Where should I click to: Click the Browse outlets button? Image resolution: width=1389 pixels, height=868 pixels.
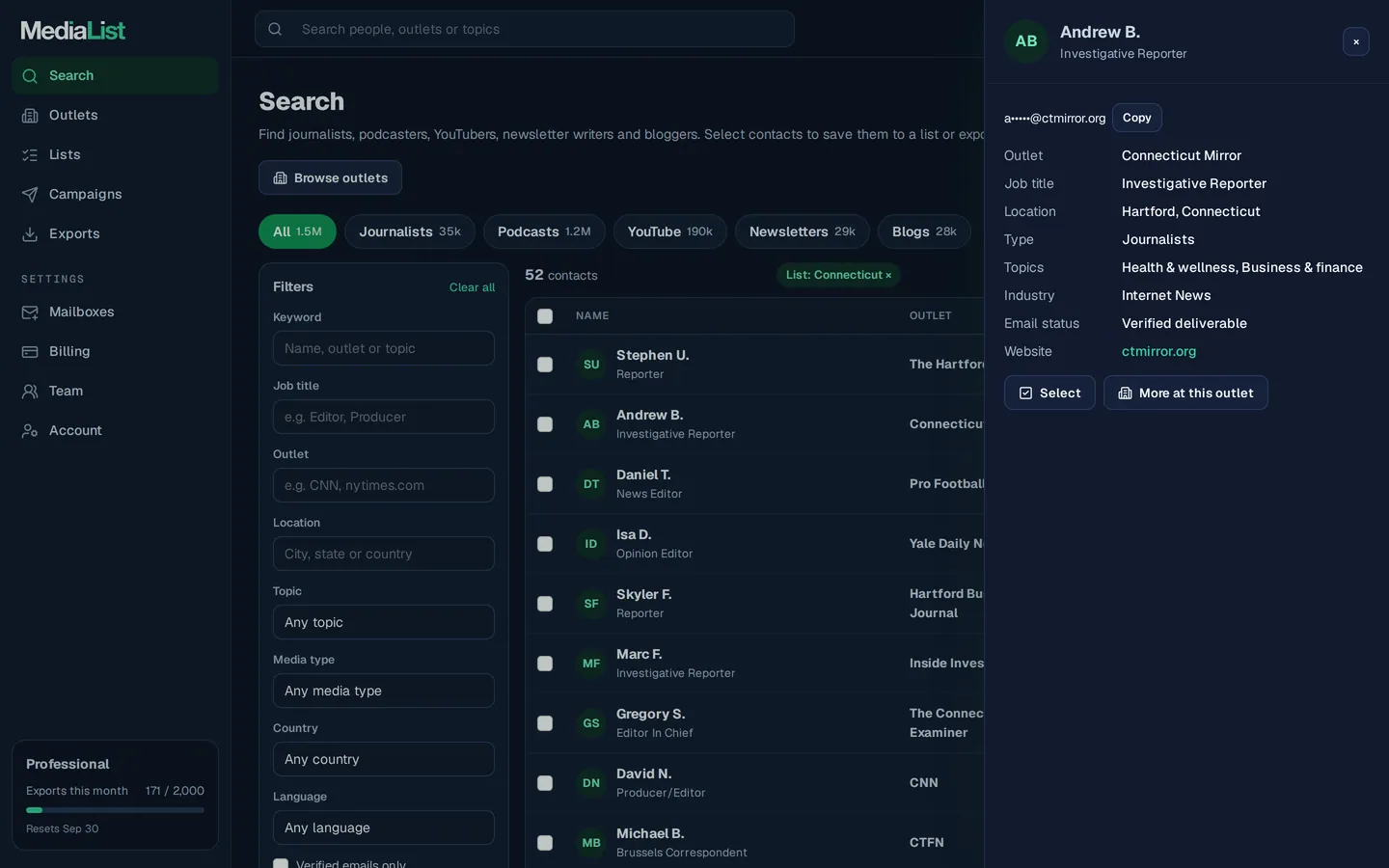[x=330, y=177]
